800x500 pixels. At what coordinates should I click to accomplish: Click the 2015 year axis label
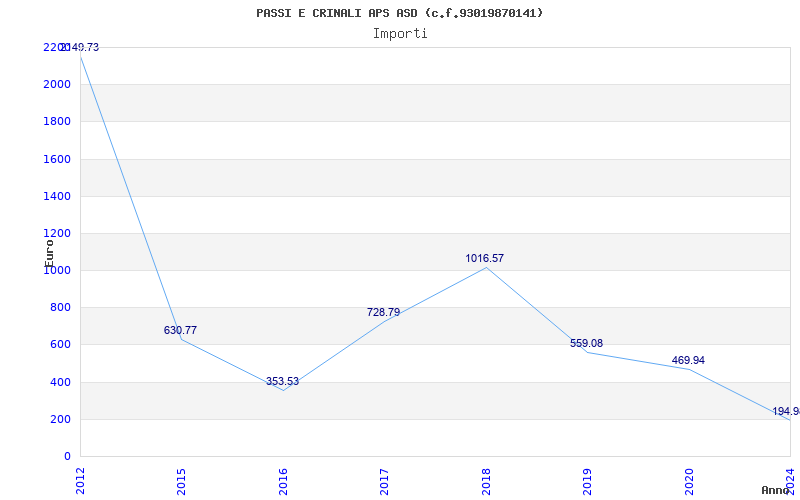pyautogui.click(x=181, y=481)
